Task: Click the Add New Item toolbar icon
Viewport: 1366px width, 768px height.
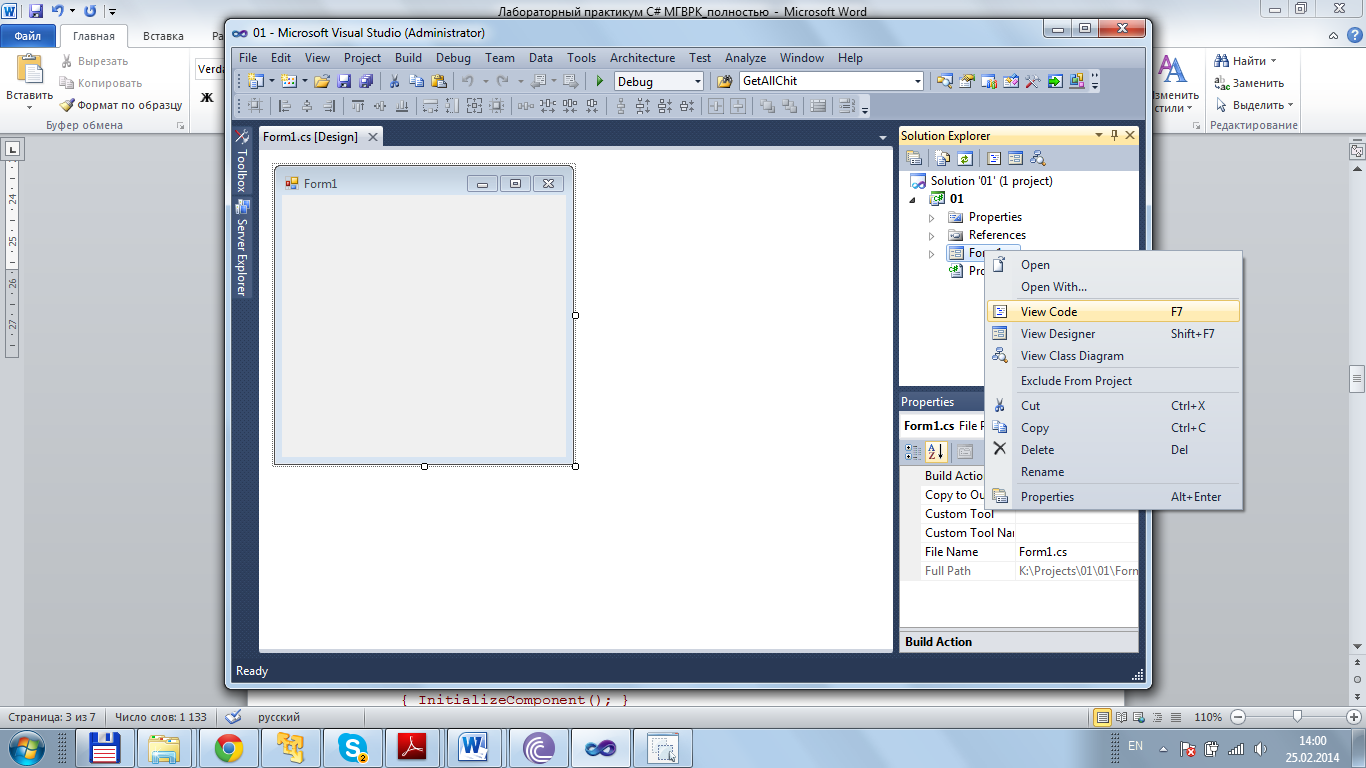Action: click(288, 81)
